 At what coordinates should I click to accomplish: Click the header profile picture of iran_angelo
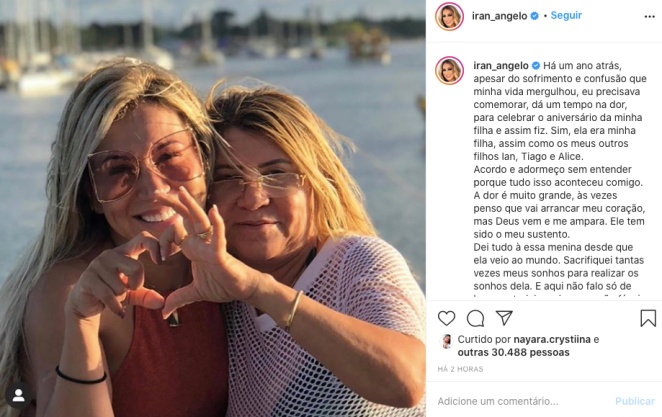pos(448,17)
